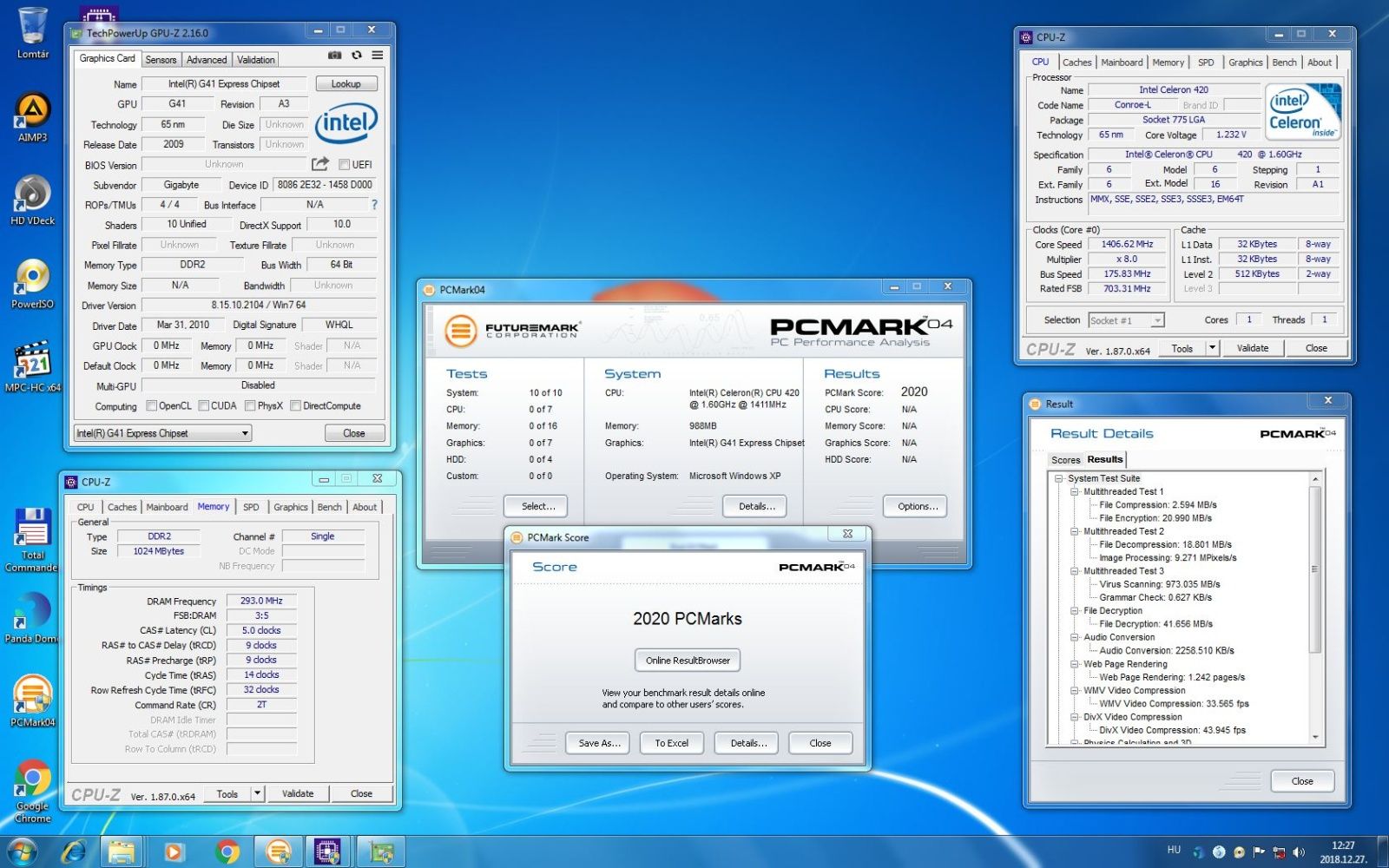Open the PowerISO desktop icon
1389x868 pixels.
33,284
